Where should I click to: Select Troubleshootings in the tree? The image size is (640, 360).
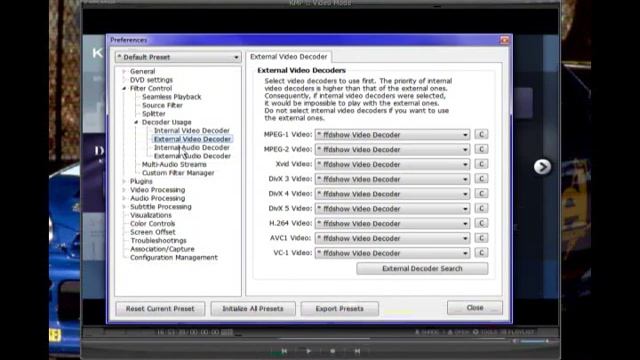tap(158, 241)
